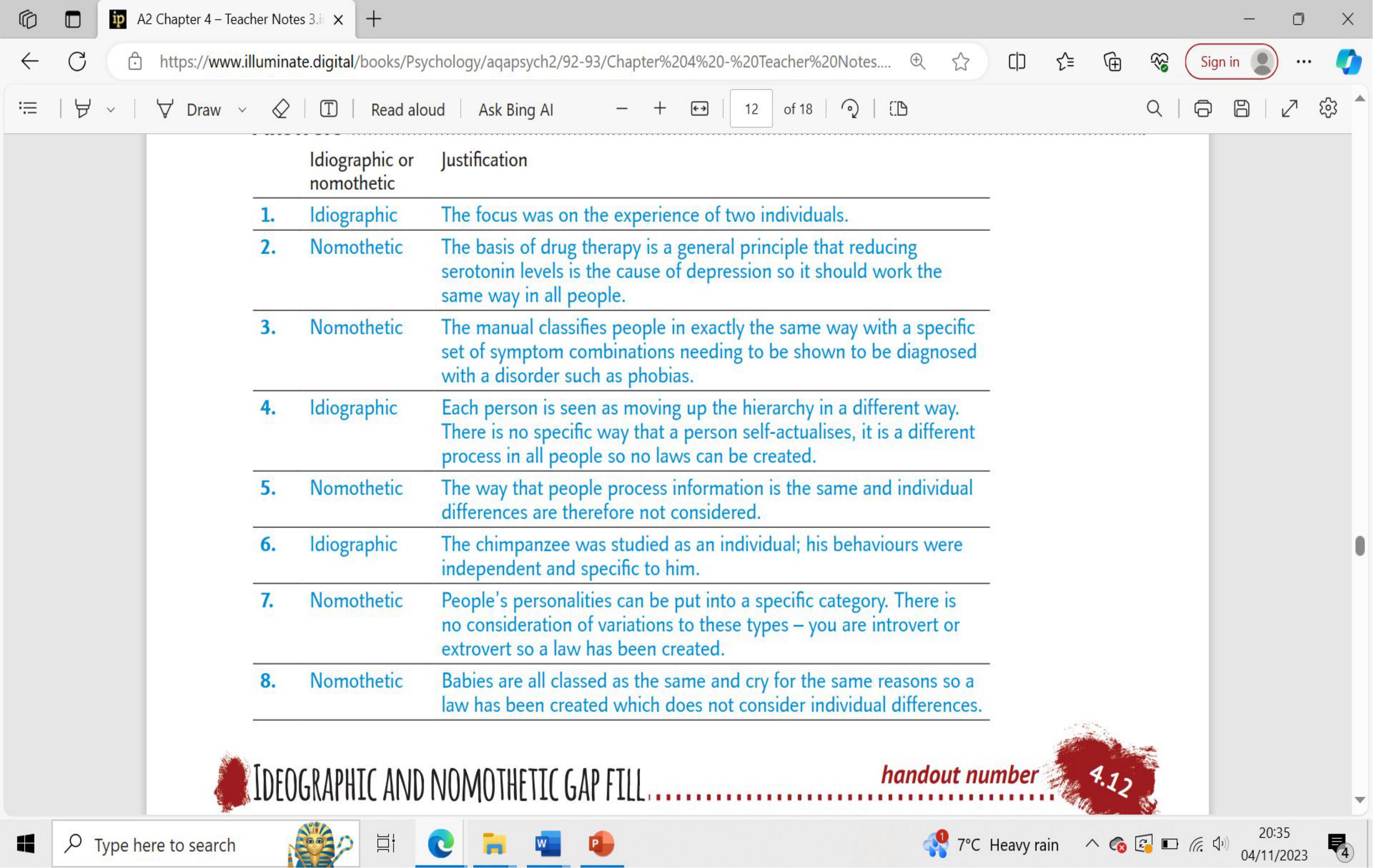Rotate the PDF page
This screenshot has height=868, width=1373.
(x=850, y=108)
